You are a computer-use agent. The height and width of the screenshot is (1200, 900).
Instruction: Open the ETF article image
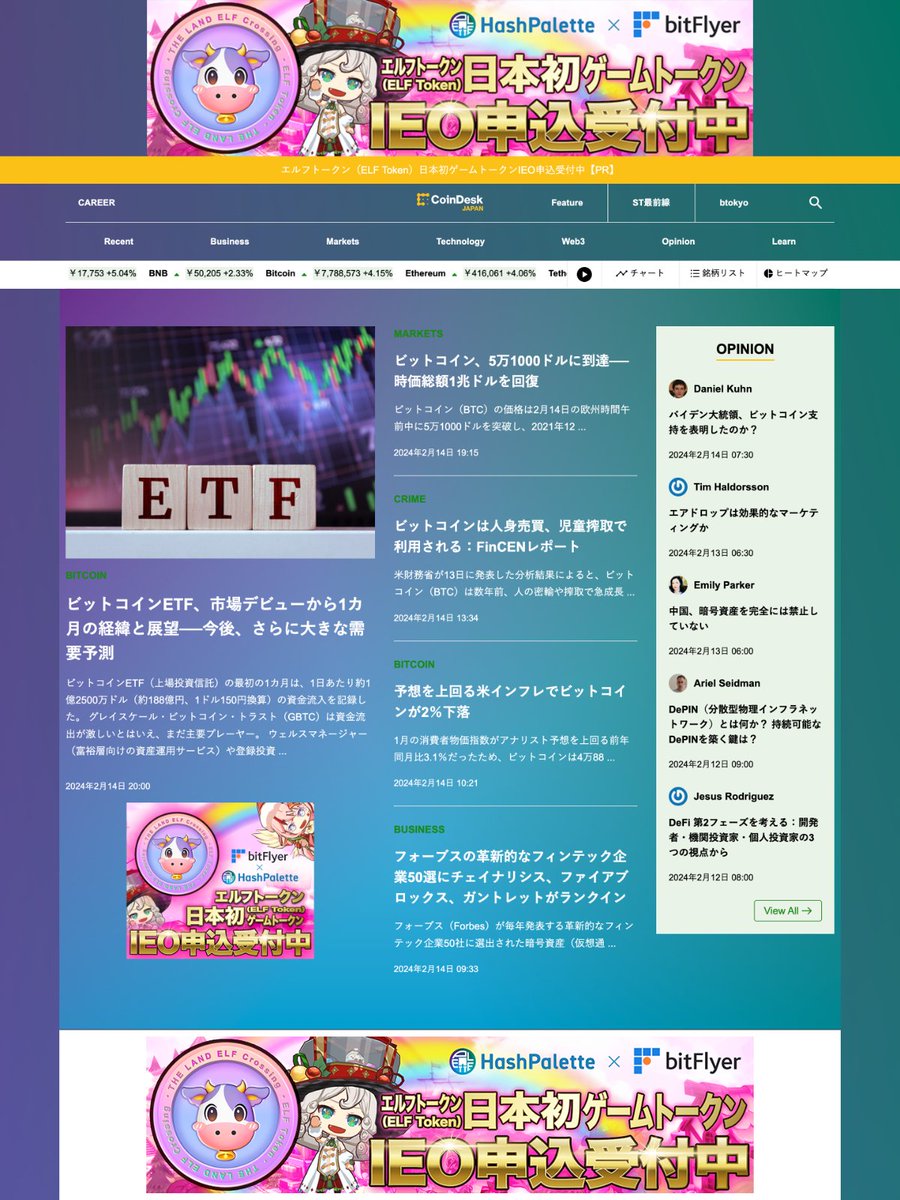[x=220, y=442]
